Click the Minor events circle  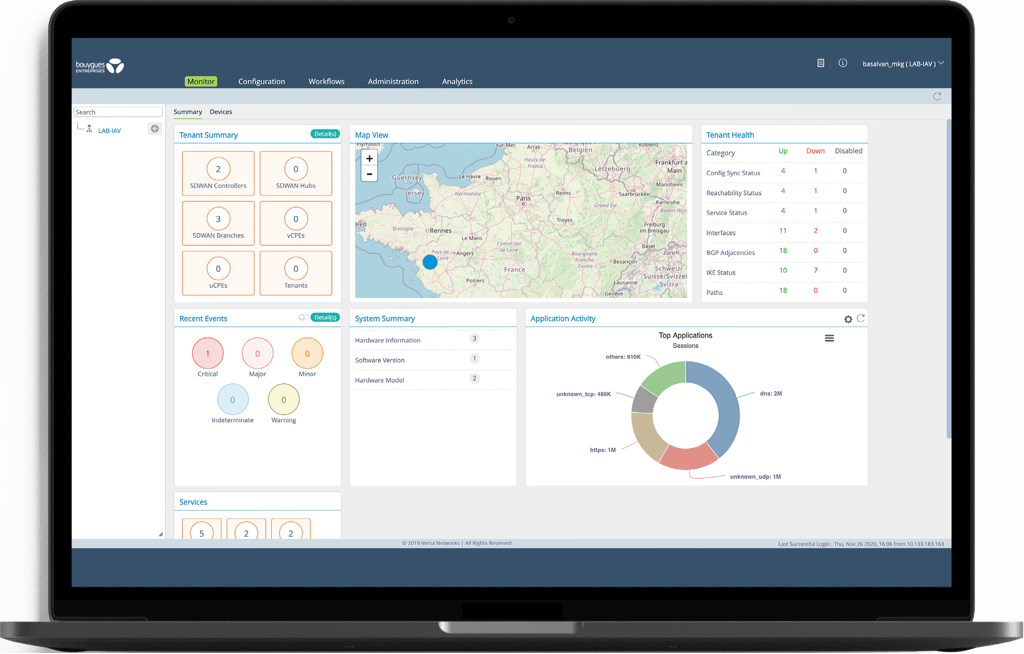tap(307, 353)
